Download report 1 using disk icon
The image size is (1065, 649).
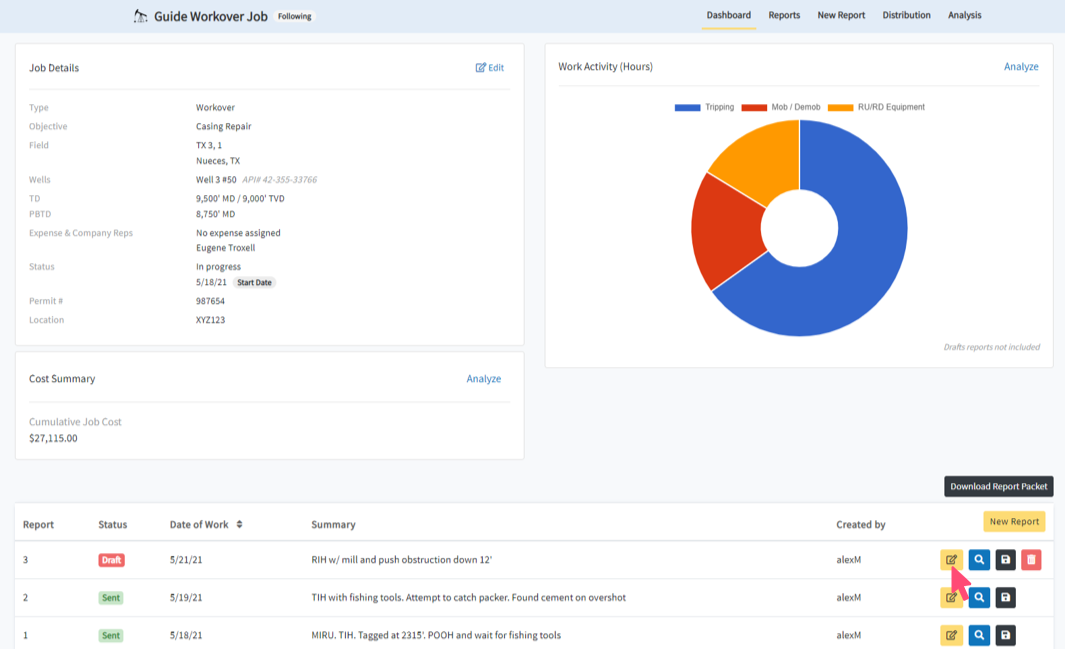pos(1005,635)
